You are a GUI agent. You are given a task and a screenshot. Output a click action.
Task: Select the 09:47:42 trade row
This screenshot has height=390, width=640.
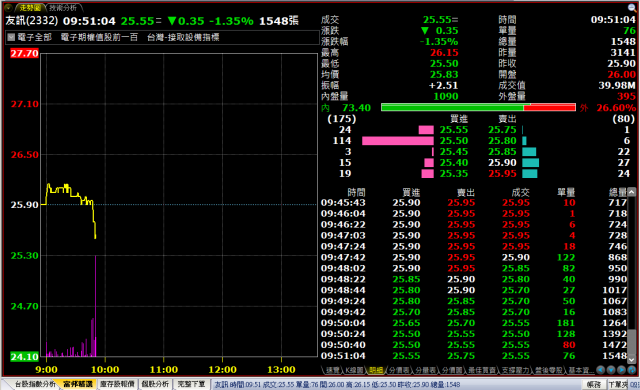[474, 257]
